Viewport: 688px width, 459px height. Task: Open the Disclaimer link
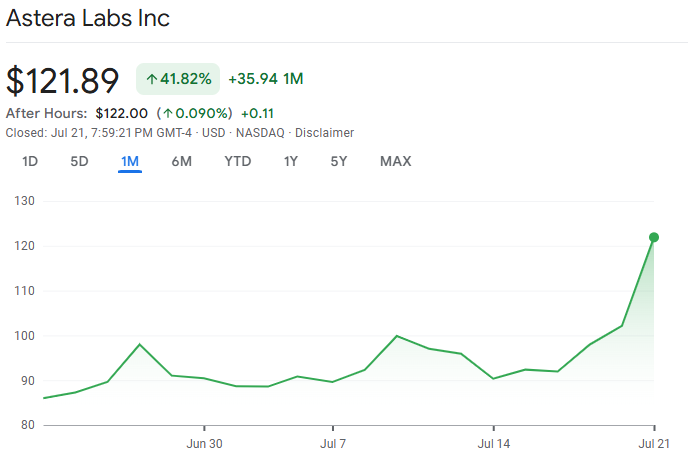click(324, 133)
